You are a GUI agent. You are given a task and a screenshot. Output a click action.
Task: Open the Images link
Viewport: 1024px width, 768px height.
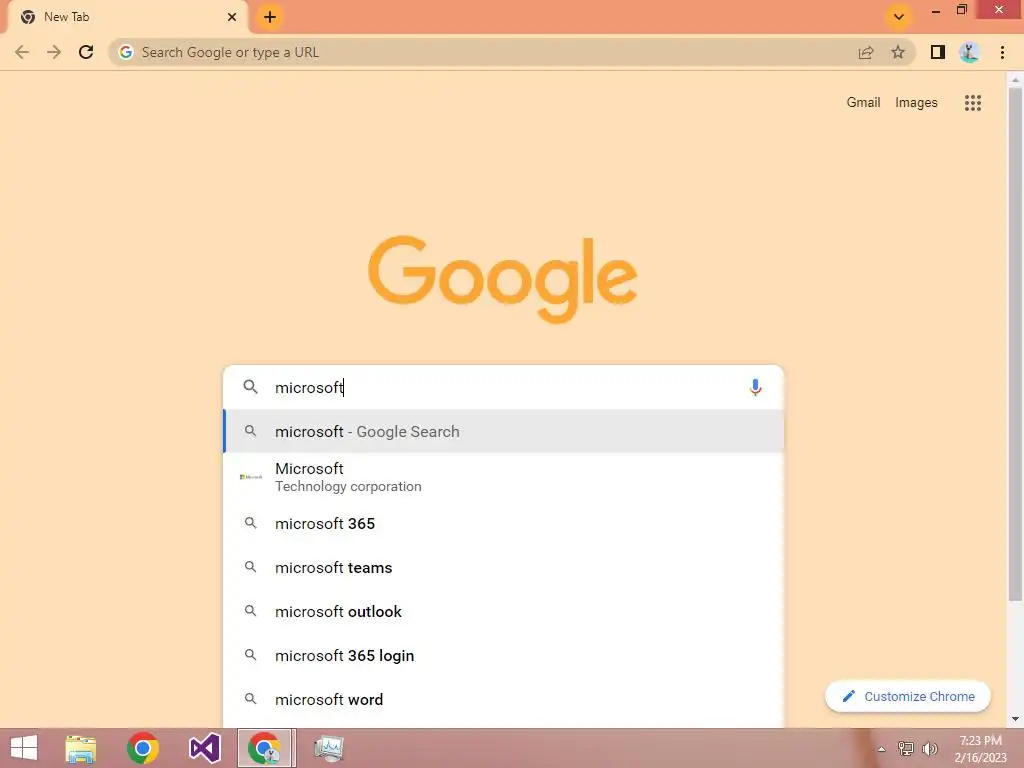pos(916,103)
